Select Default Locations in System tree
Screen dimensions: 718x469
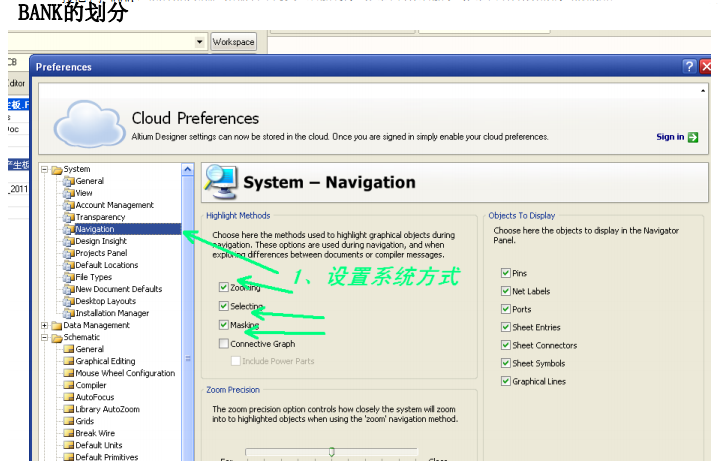click(x=107, y=265)
